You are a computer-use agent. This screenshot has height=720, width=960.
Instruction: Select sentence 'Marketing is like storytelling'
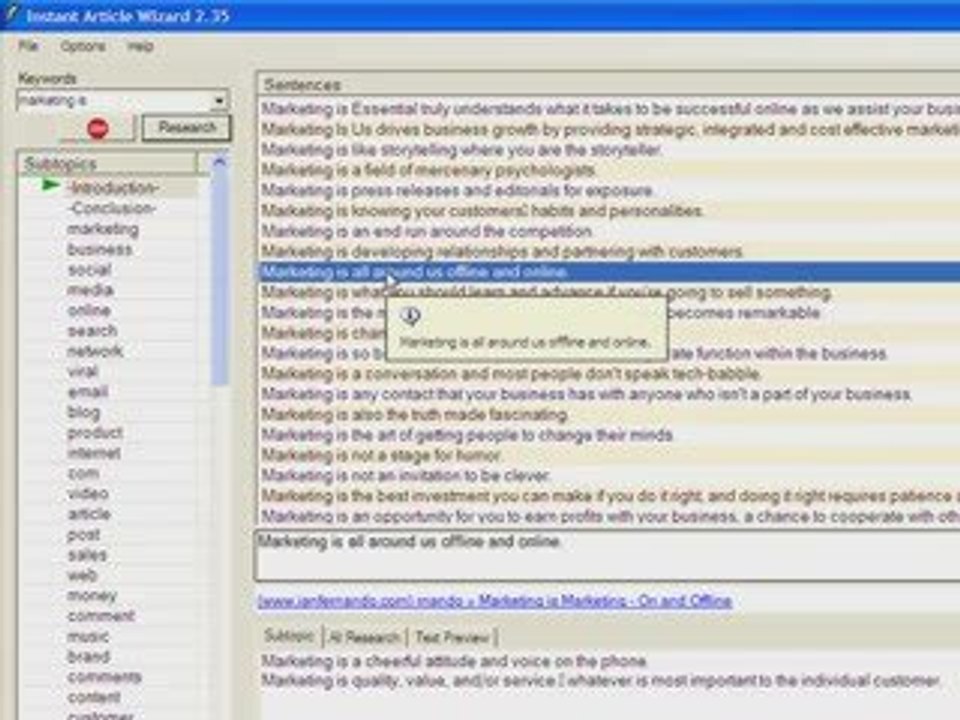pos(609,149)
